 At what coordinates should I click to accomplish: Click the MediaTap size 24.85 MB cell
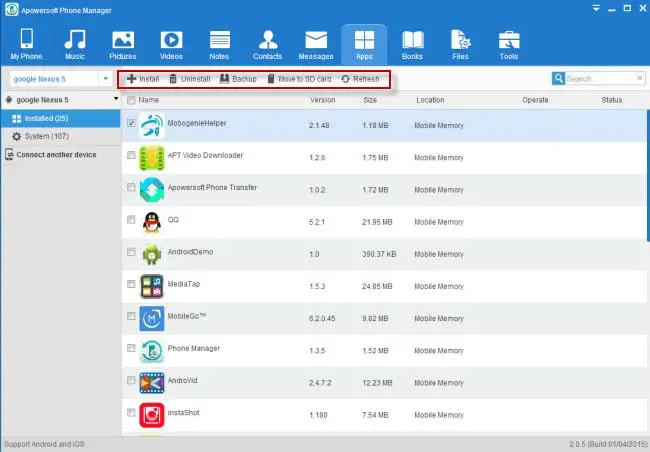point(377,287)
